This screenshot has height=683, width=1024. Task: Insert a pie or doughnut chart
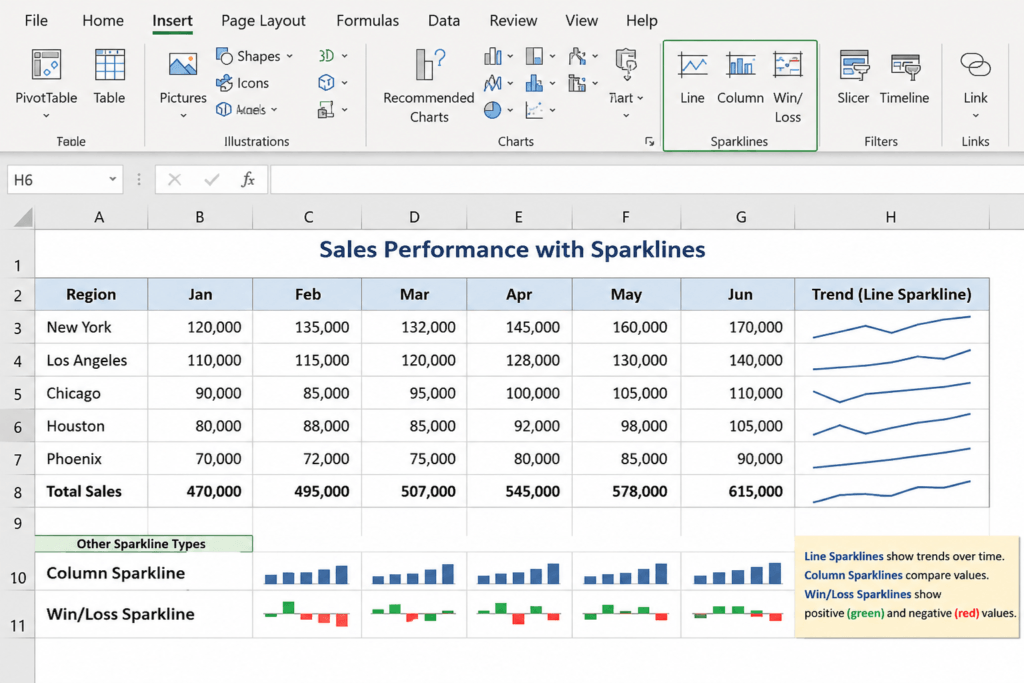[492, 110]
